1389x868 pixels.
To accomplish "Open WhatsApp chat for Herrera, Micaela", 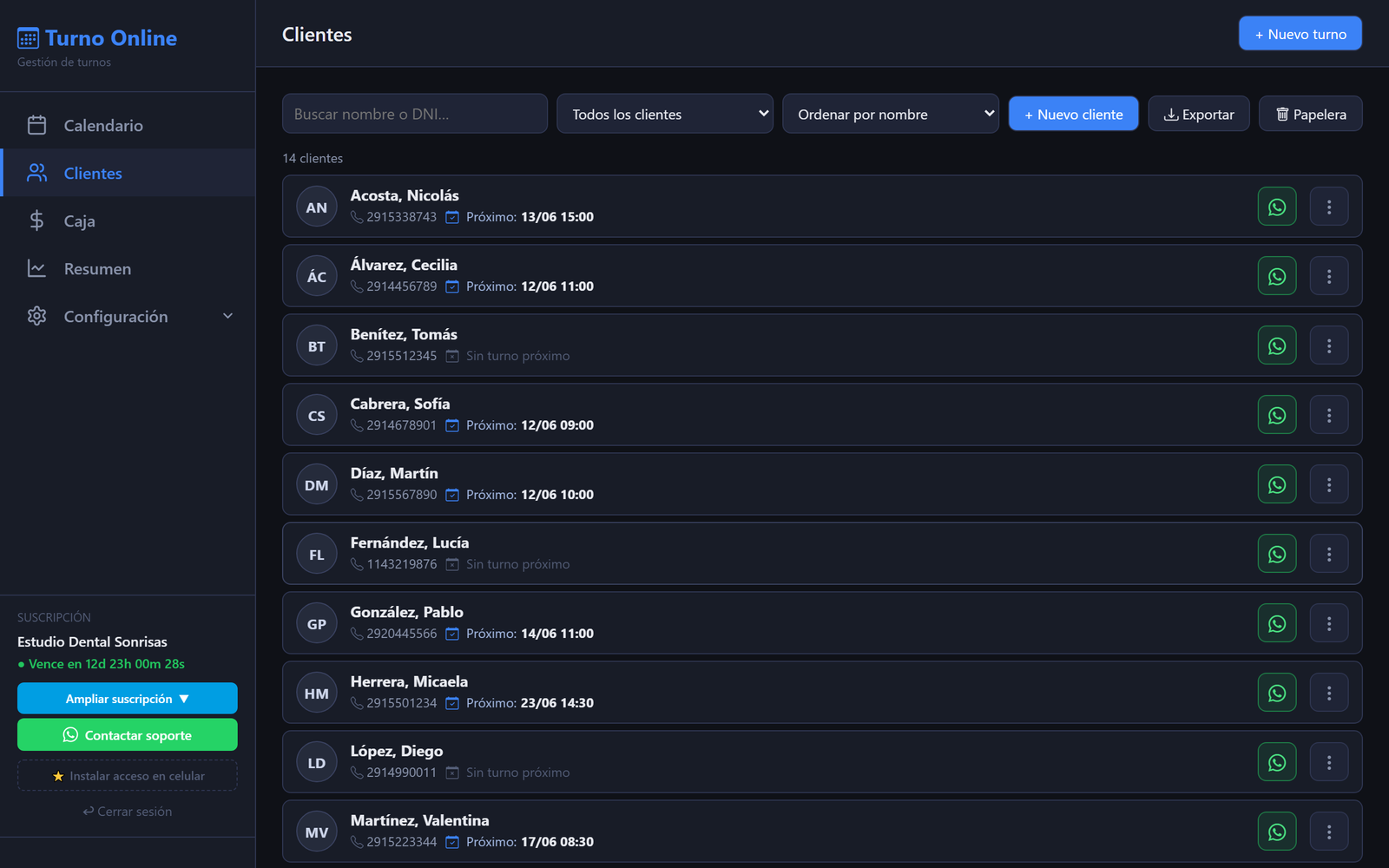I will (1277, 693).
